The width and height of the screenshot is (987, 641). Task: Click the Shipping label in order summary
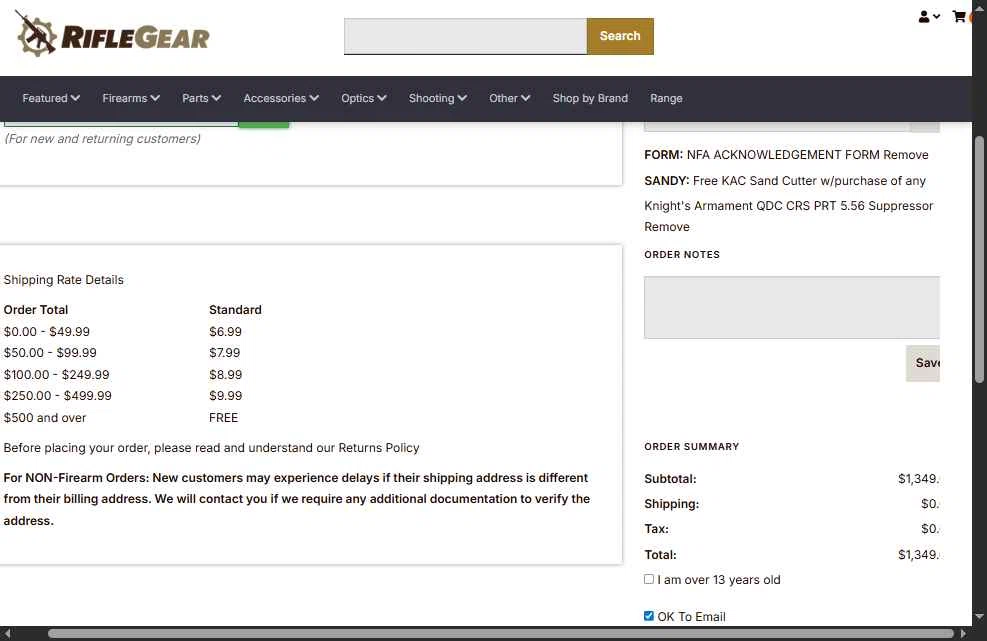point(671,504)
